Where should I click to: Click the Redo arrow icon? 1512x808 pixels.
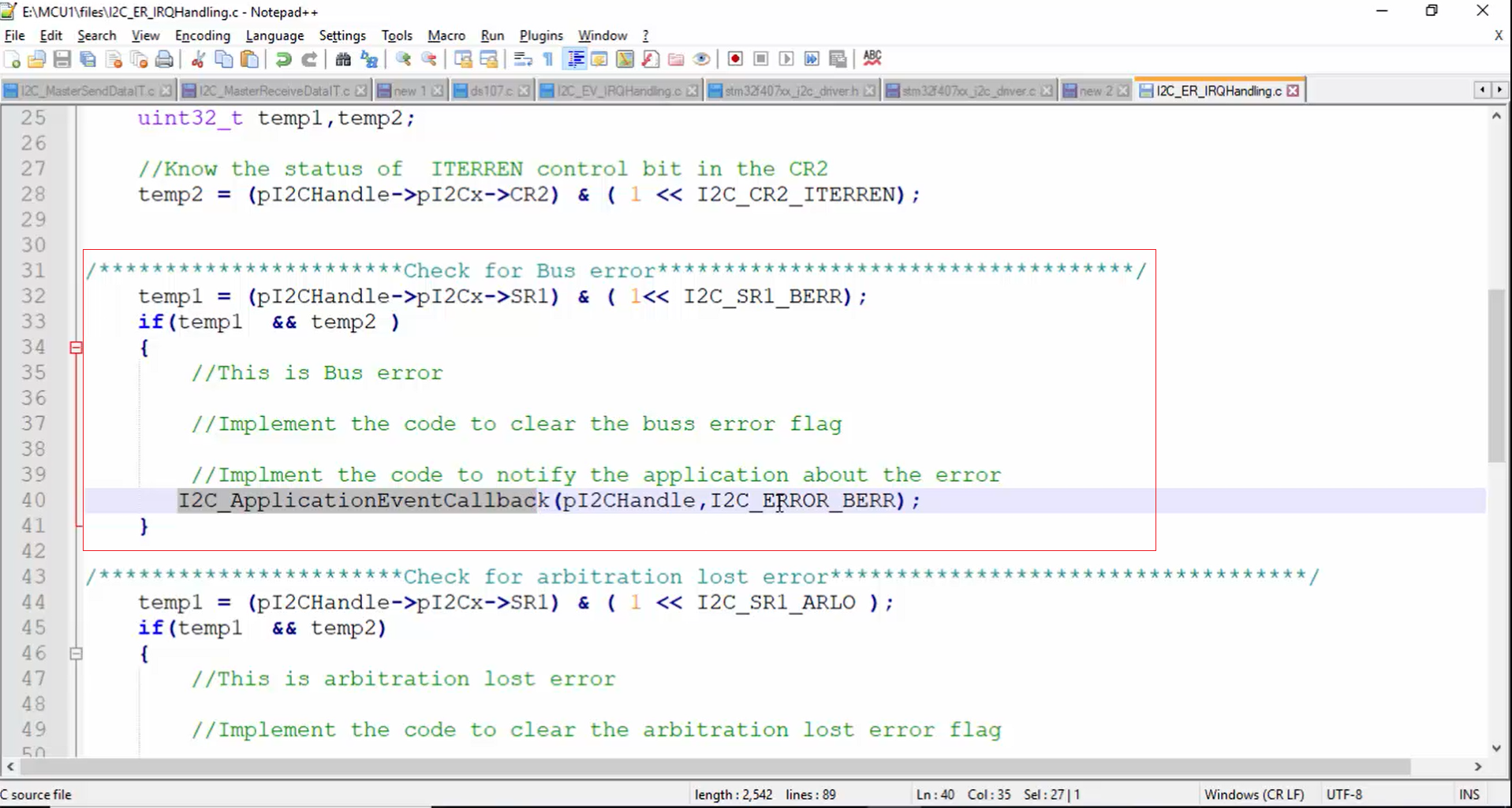click(x=309, y=59)
